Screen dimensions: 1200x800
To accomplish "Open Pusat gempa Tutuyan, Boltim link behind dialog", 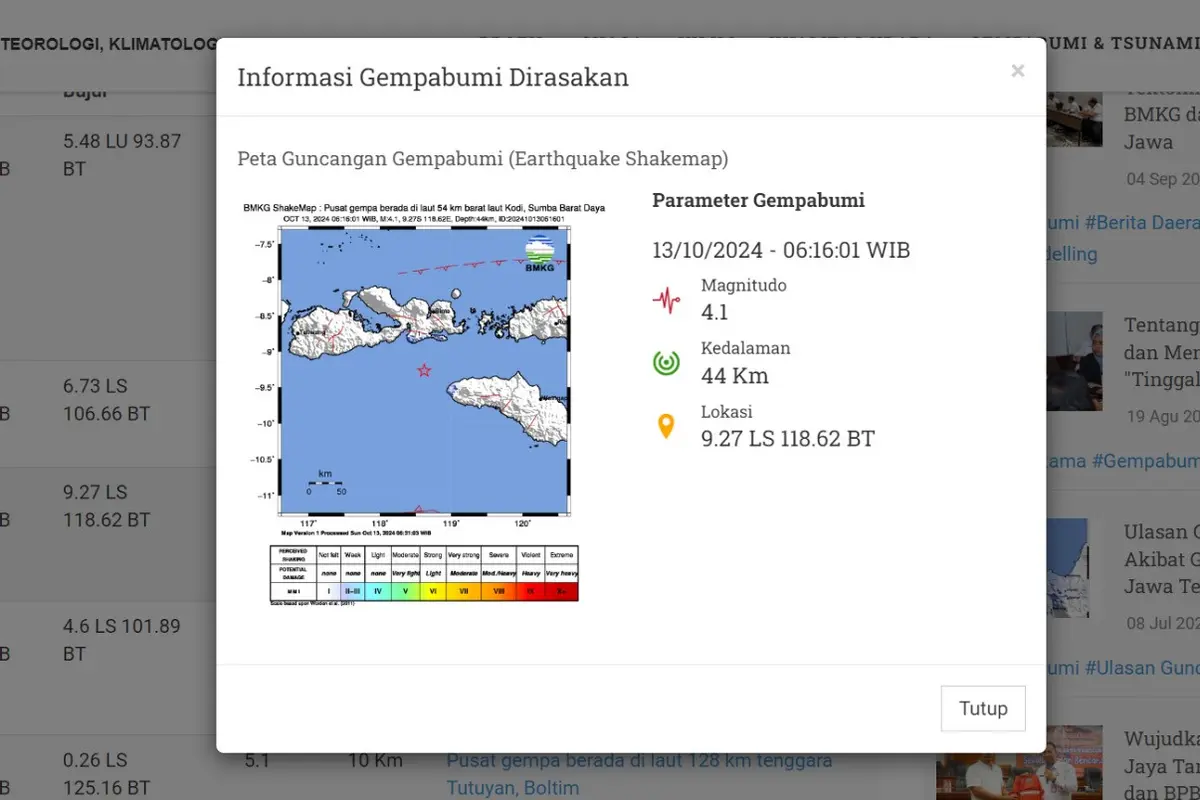I will click(x=639, y=773).
